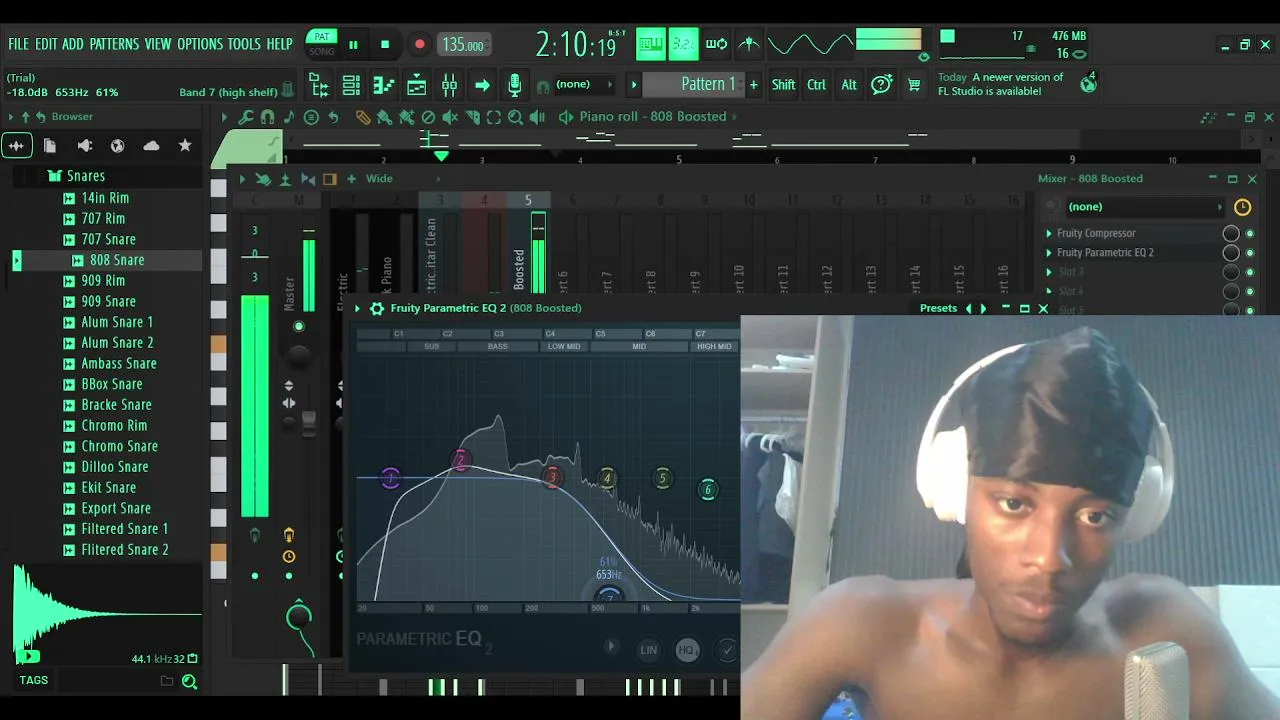This screenshot has height=720, width=1280.
Task: Pause playback with the pause button
Action: coord(353,44)
